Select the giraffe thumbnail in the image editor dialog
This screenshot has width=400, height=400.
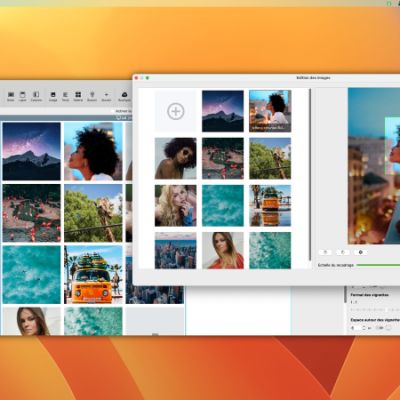click(x=270, y=158)
